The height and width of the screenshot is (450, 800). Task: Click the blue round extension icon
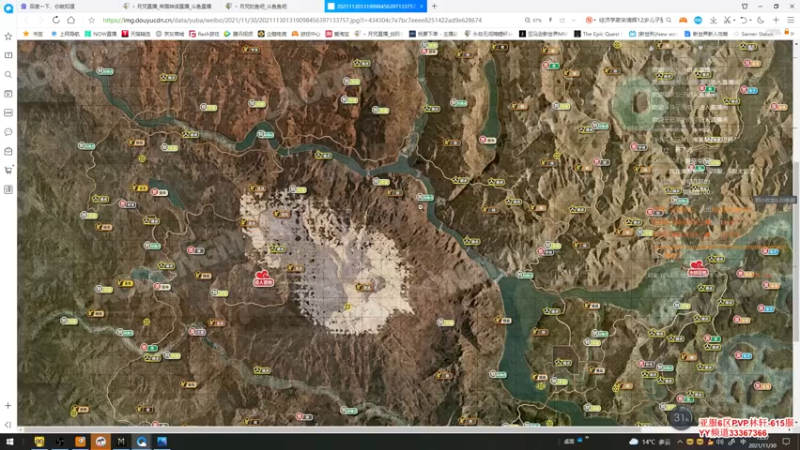pyautogui.click(x=697, y=20)
